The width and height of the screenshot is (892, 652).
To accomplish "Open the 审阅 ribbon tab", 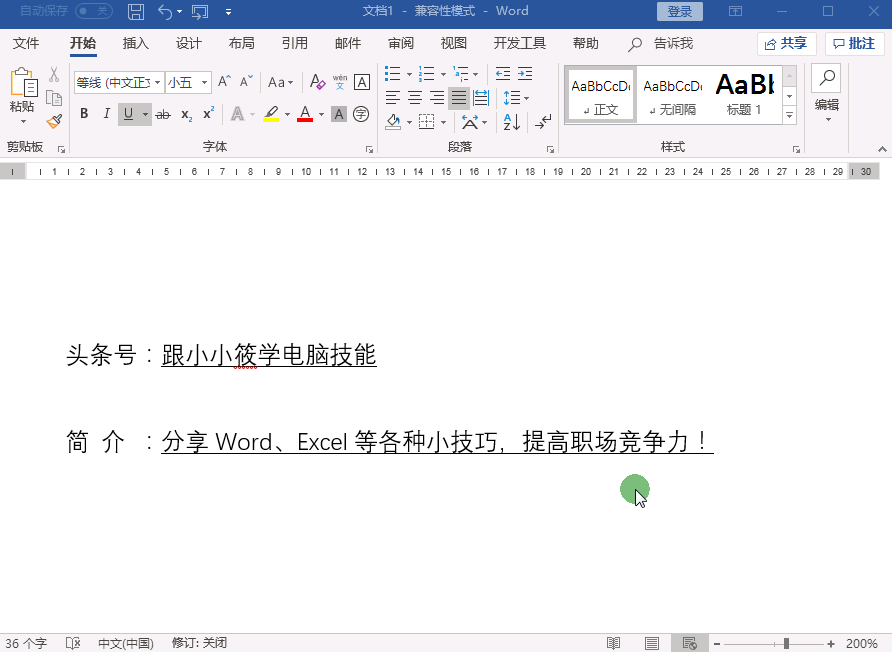I will pyautogui.click(x=401, y=43).
